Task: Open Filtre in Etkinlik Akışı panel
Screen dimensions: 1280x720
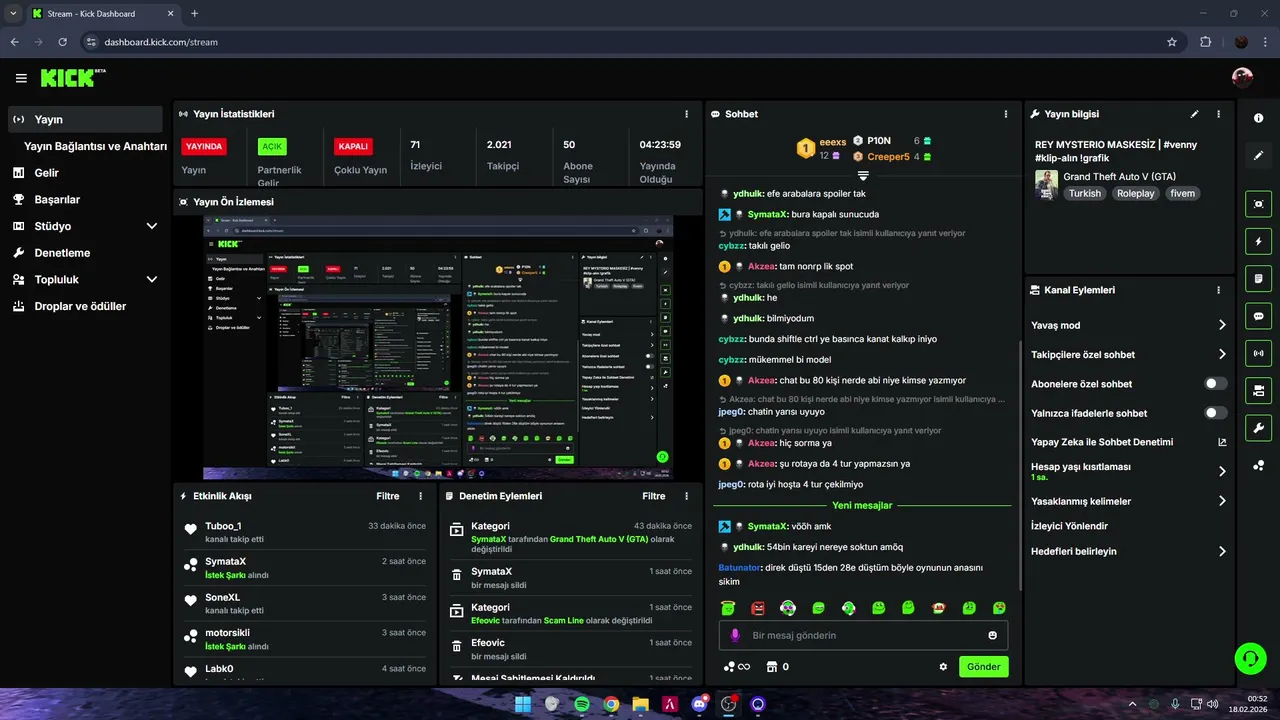Action: coord(387,496)
